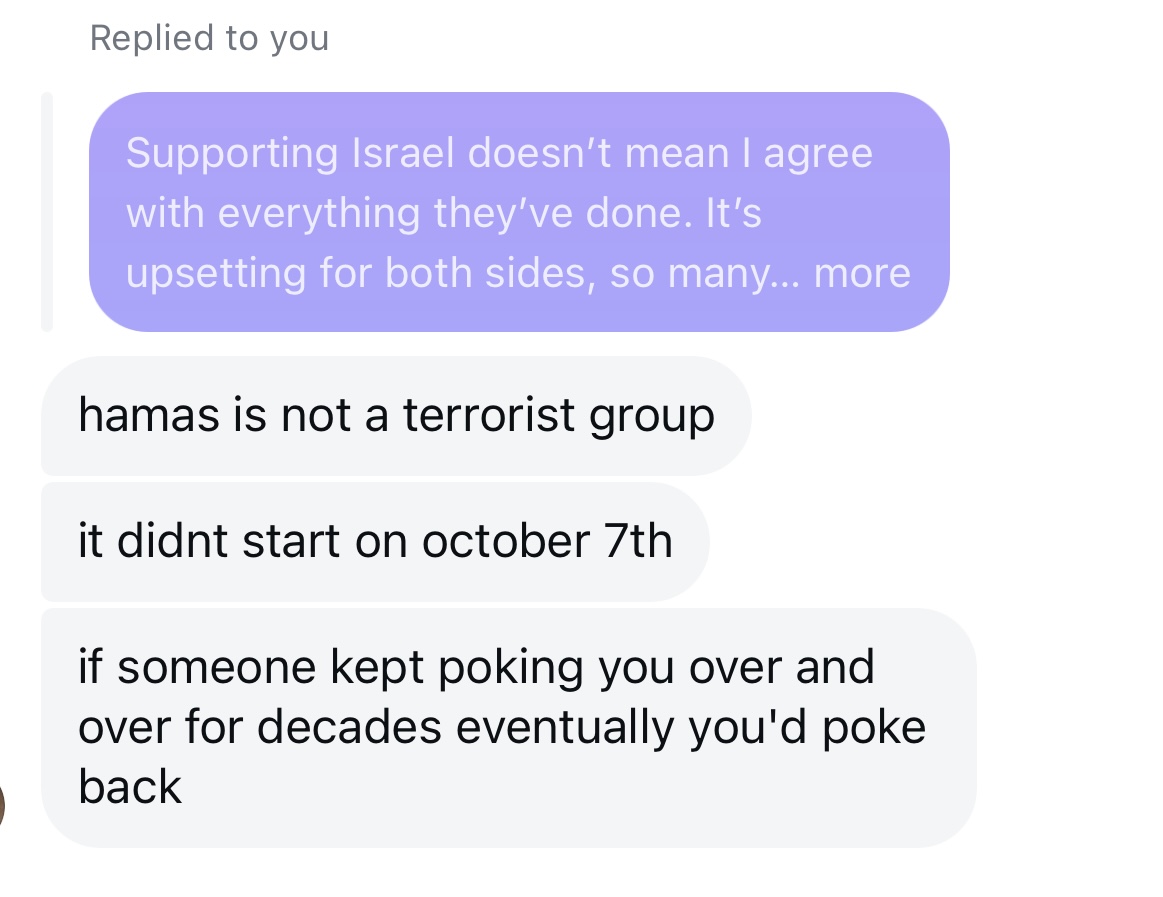Tap 'Israel' word in purple quoted bubble

pos(403,154)
